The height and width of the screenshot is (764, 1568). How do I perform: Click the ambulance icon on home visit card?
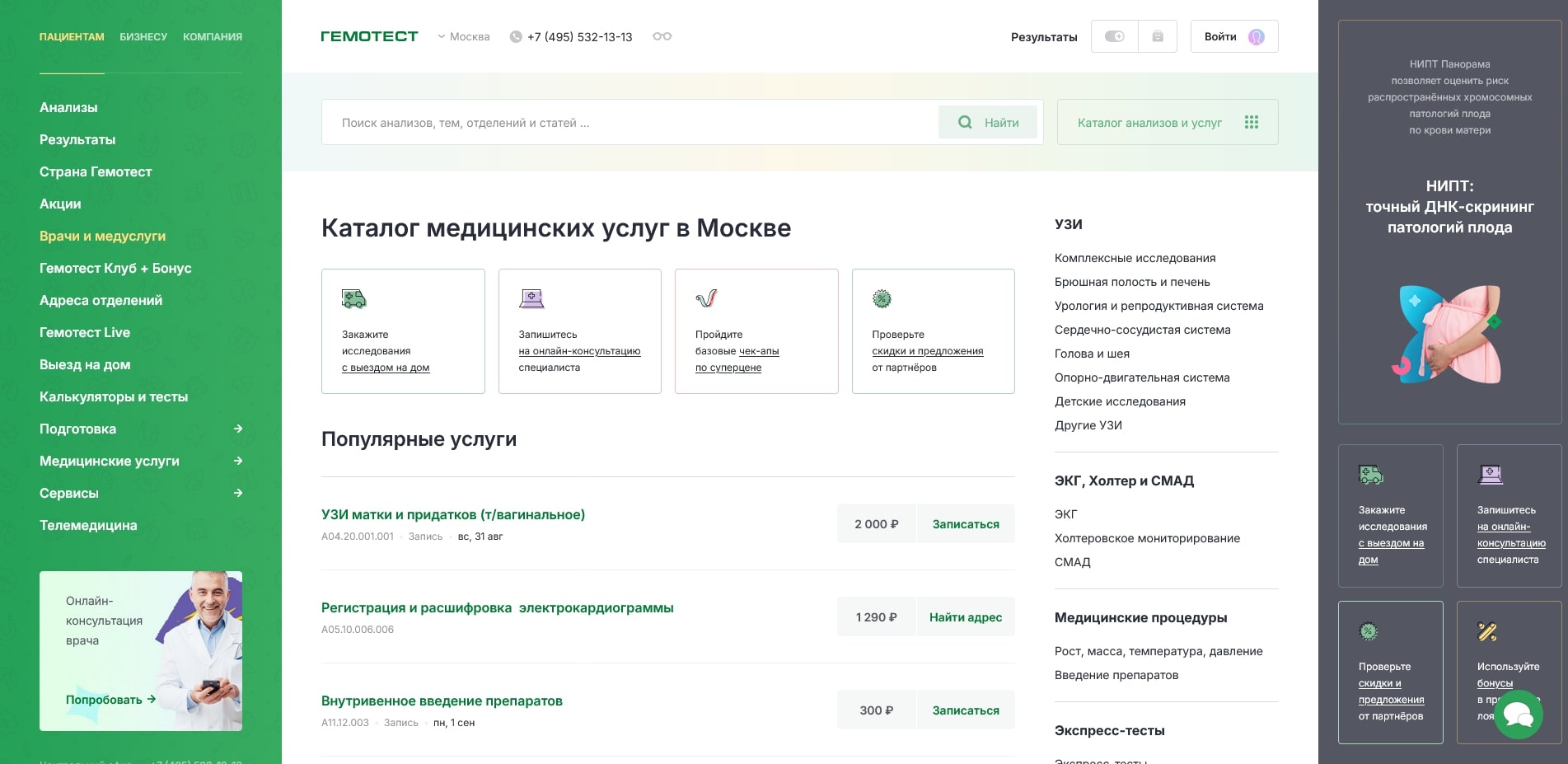click(x=353, y=298)
